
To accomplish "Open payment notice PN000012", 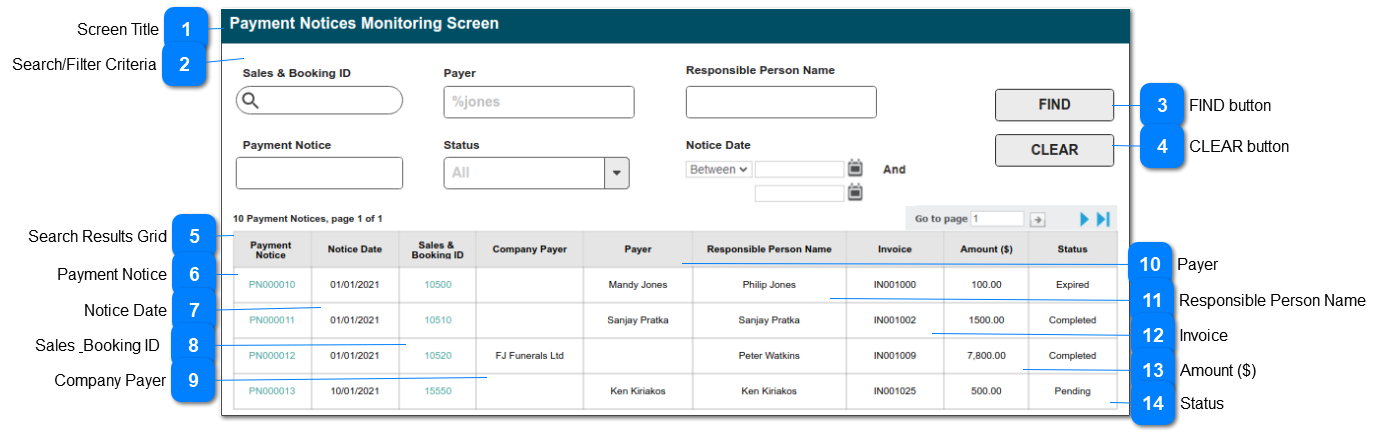I will [x=272, y=355].
